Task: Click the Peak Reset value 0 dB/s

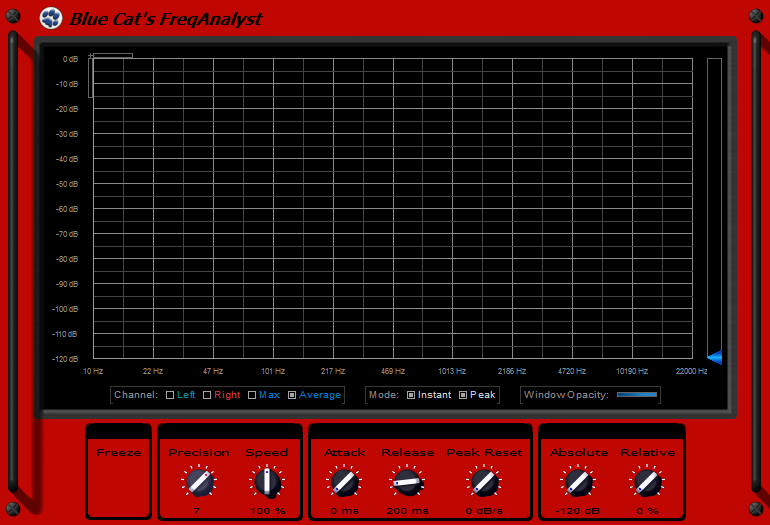Action: click(x=484, y=511)
